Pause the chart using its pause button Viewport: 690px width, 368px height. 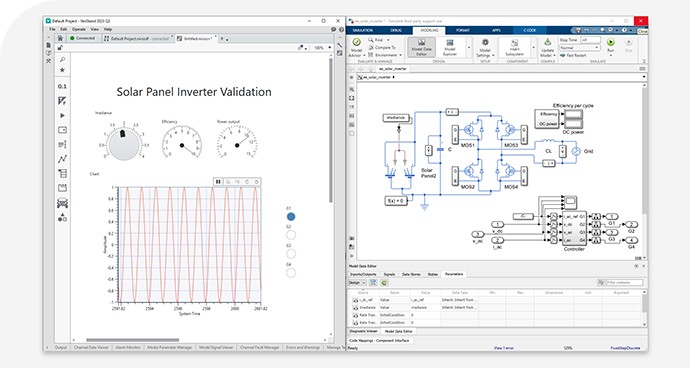pos(218,181)
